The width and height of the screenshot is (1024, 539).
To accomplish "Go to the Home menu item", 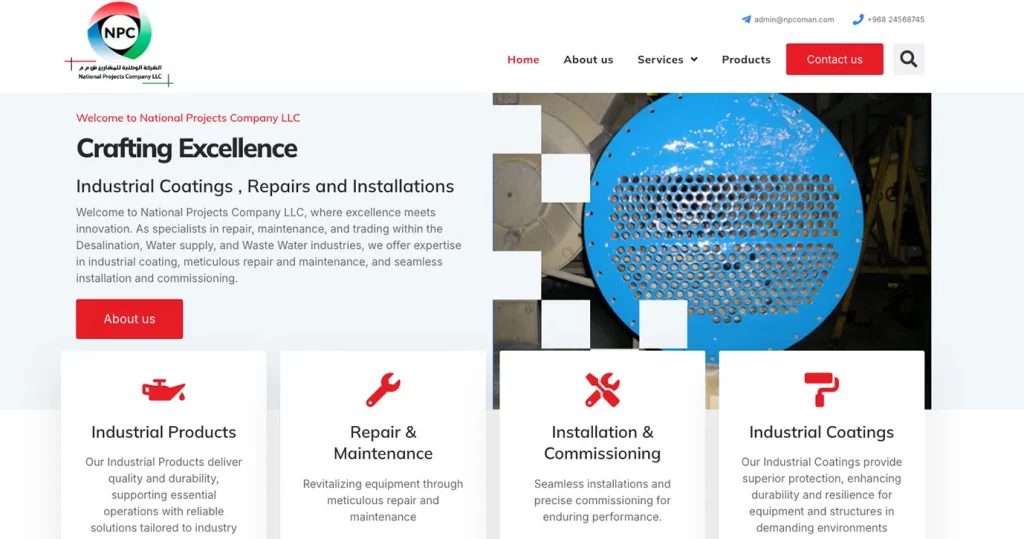I will pos(523,60).
